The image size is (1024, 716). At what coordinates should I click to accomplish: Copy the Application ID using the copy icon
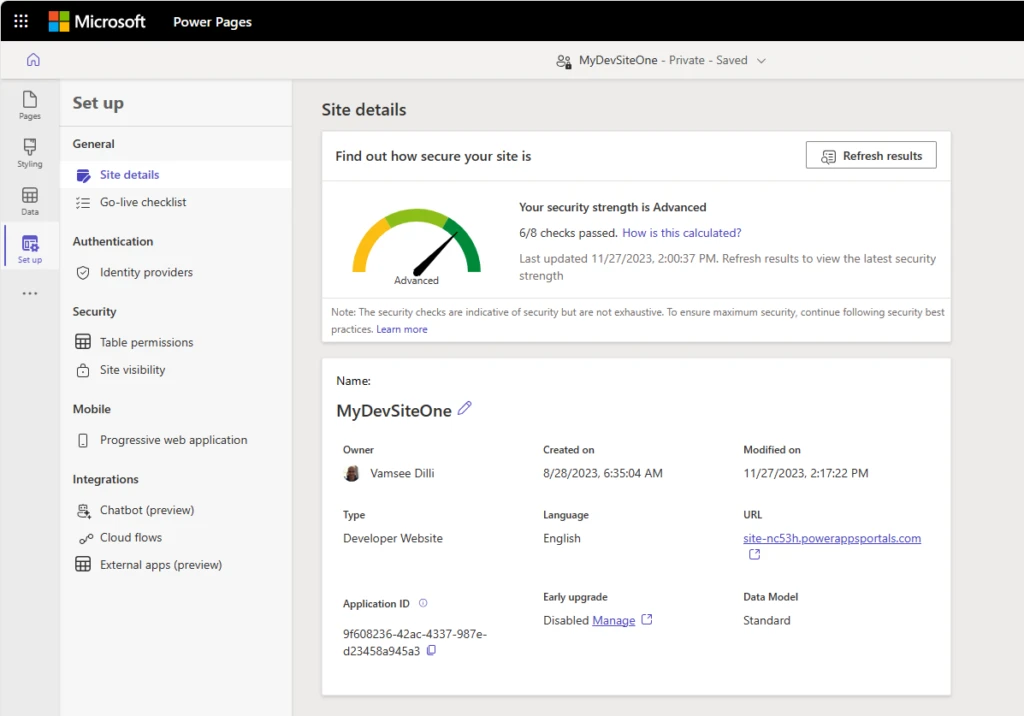pos(430,650)
